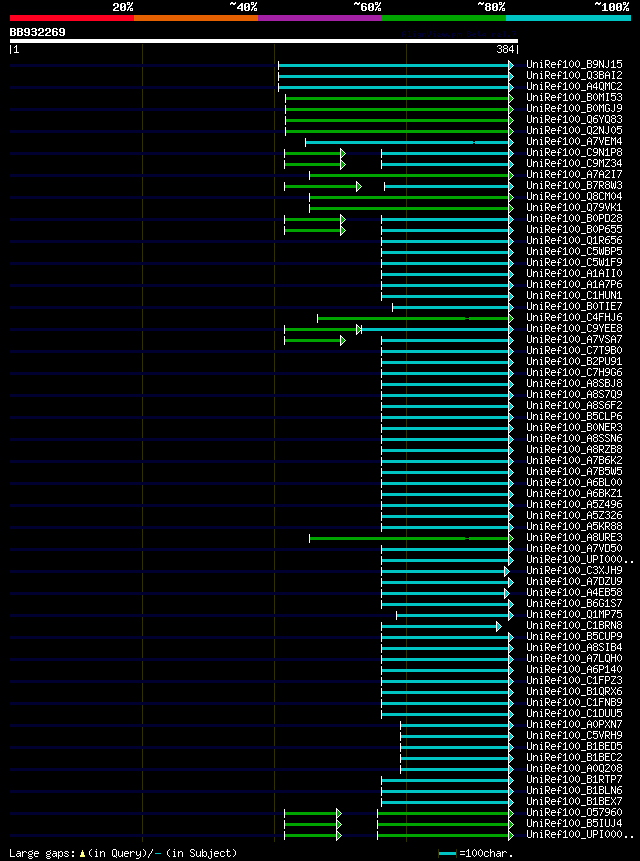Open hit UniRef100_B1RTP7

[574, 779]
